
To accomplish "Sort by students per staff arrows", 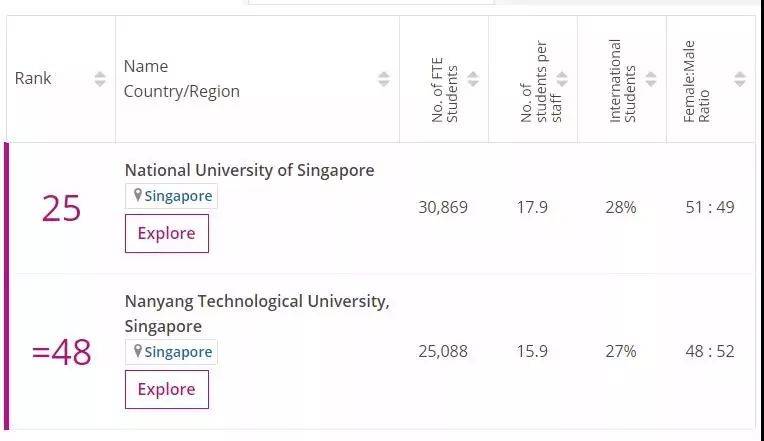I will (x=562, y=79).
